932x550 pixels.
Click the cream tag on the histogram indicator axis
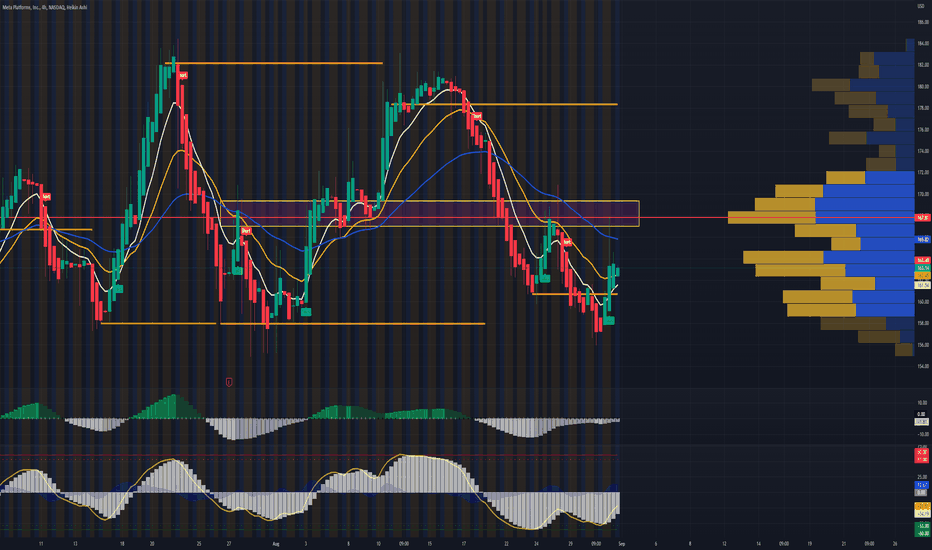pos(922,422)
